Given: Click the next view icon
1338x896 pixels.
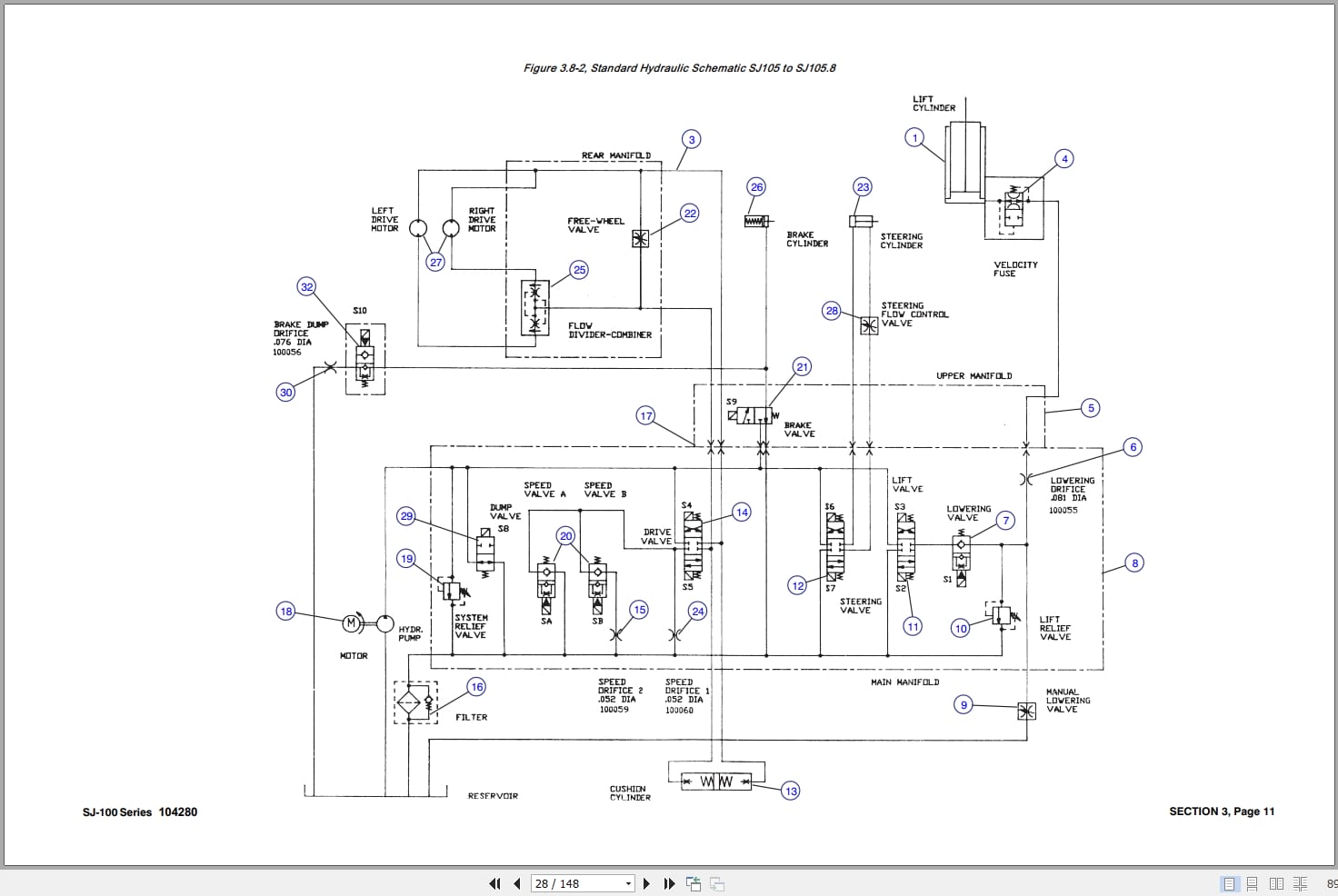Looking at the screenshot, I should [x=716, y=883].
